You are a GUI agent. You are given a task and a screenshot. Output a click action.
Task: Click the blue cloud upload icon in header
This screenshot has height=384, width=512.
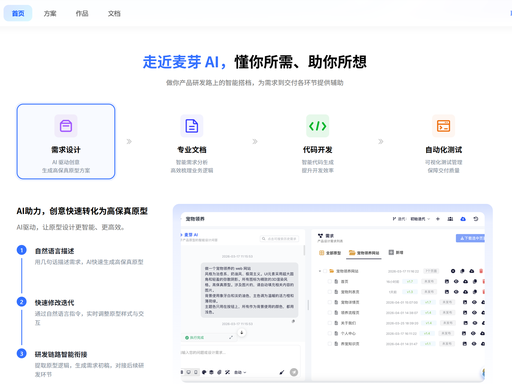463,219
